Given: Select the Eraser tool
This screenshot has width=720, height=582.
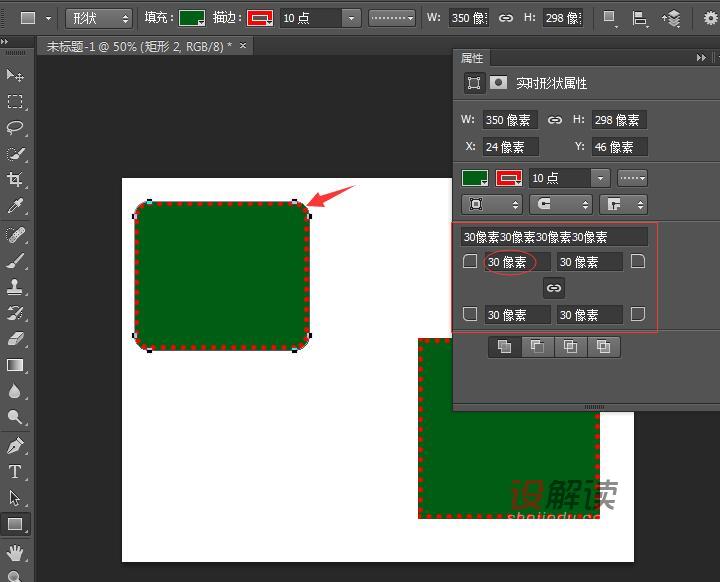Looking at the screenshot, I should coord(15,339).
